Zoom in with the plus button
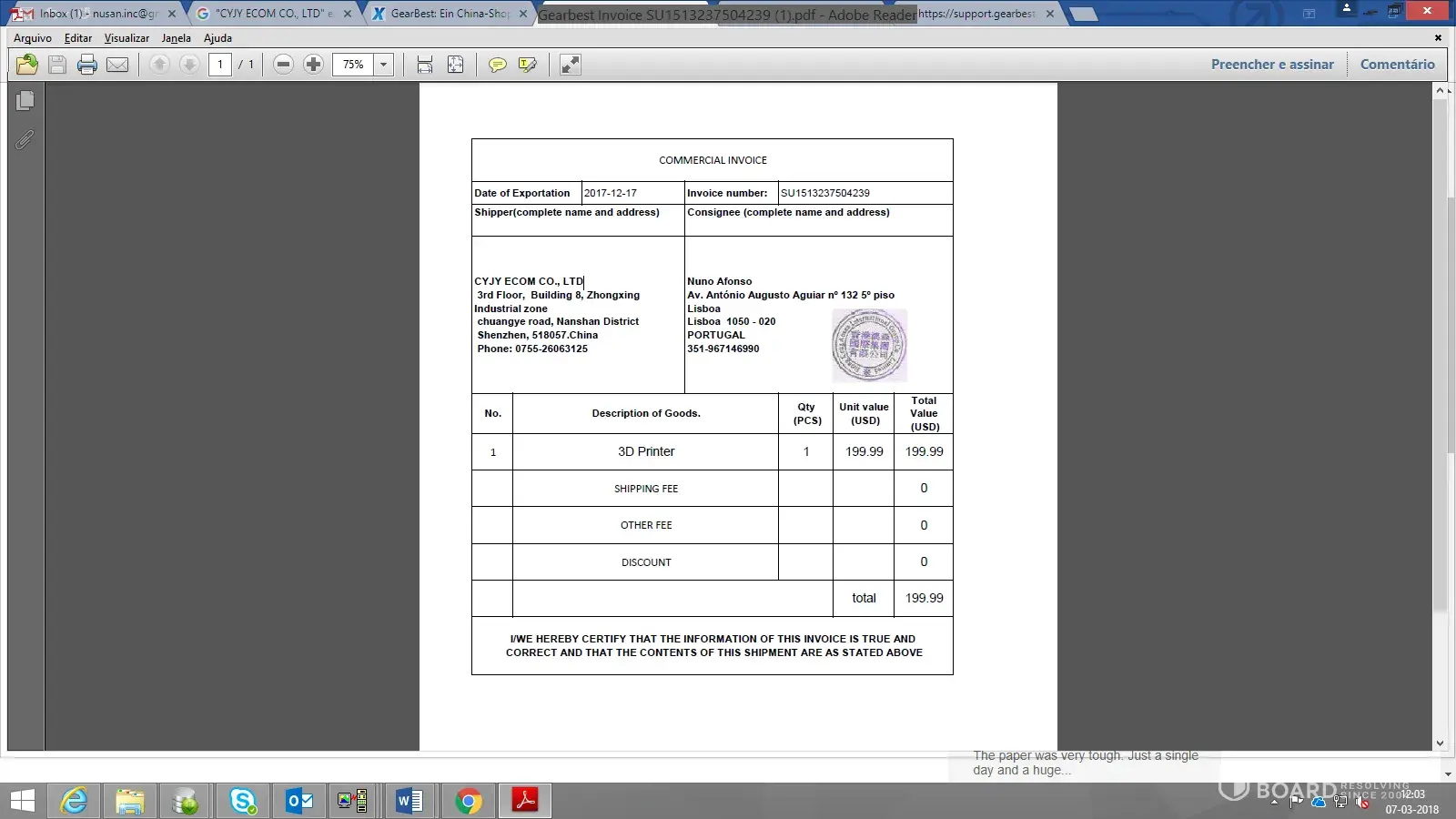 point(313,65)
